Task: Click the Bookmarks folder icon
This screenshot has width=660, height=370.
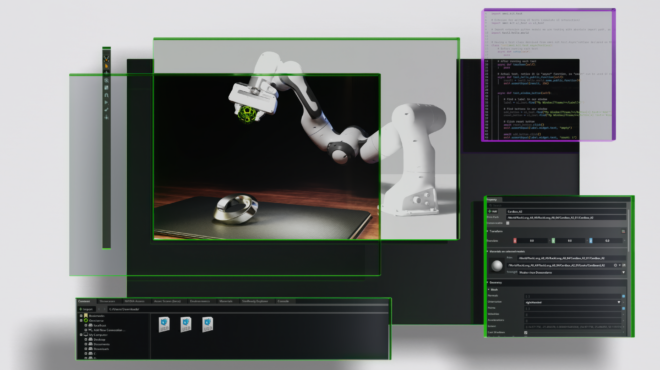Action: (86, 316)
